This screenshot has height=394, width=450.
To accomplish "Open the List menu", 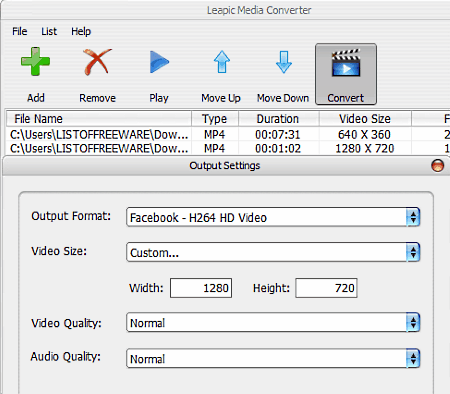I will point(49,31).
